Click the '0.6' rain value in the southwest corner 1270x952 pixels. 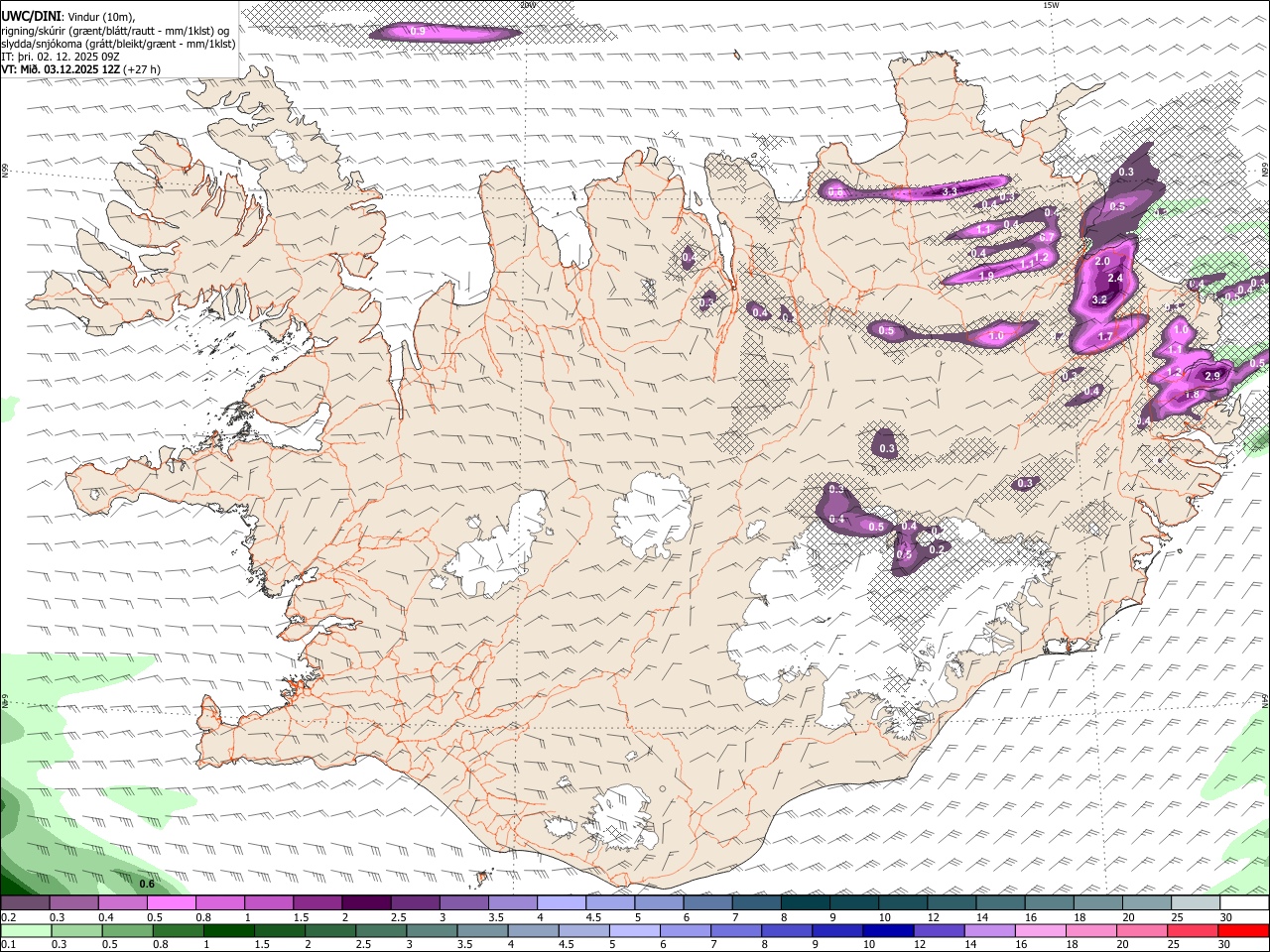coord(147,884)
